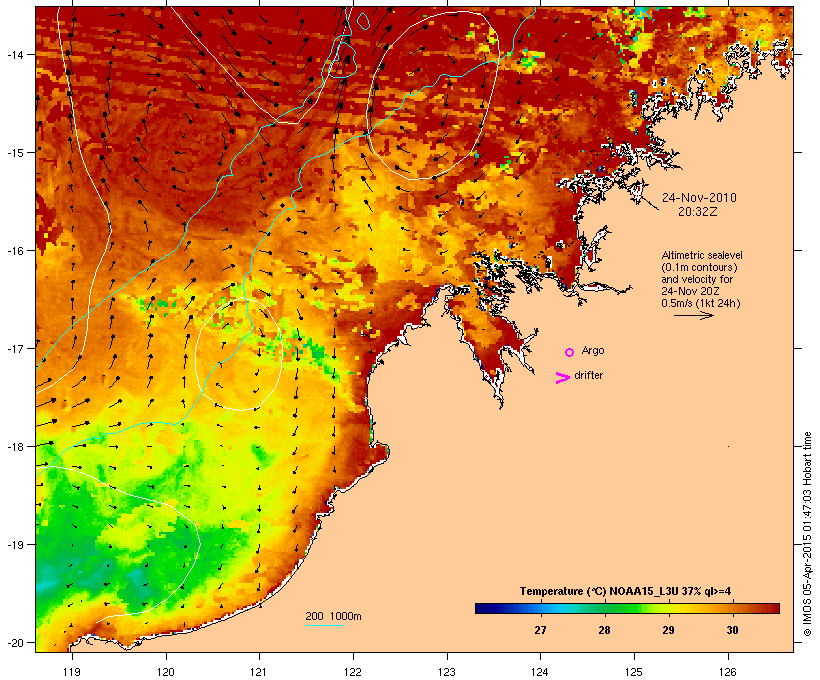
Task: Click the '(0.1m contours)' caption line
Action: point(699,267)
